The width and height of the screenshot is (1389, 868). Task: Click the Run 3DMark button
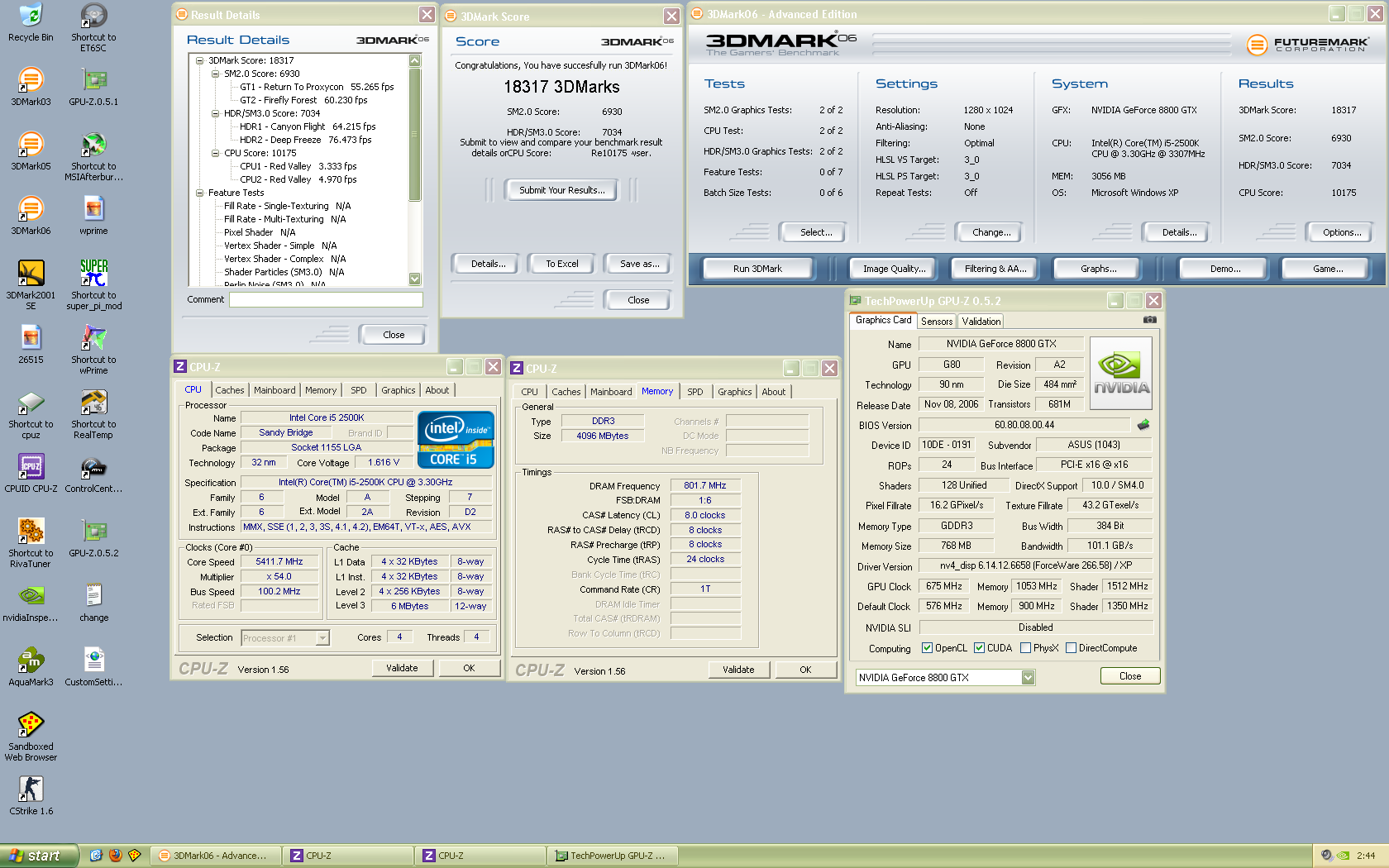[x=757, y=269]
